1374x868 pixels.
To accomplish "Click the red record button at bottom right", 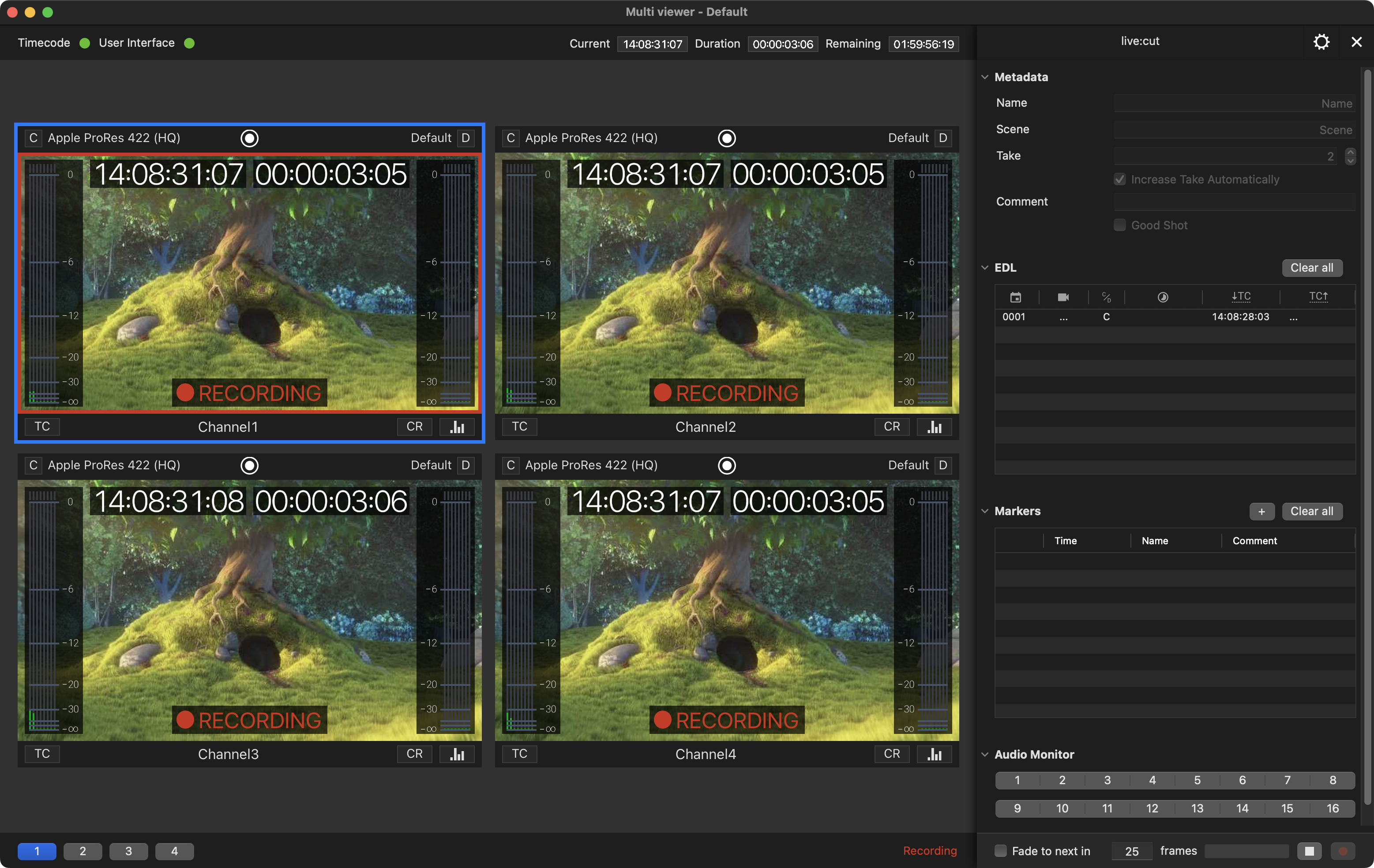I will click(x=1343, y=851).
